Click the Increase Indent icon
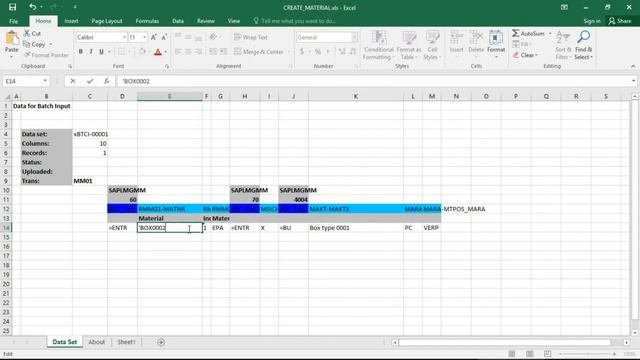 (x=223, y=52)
